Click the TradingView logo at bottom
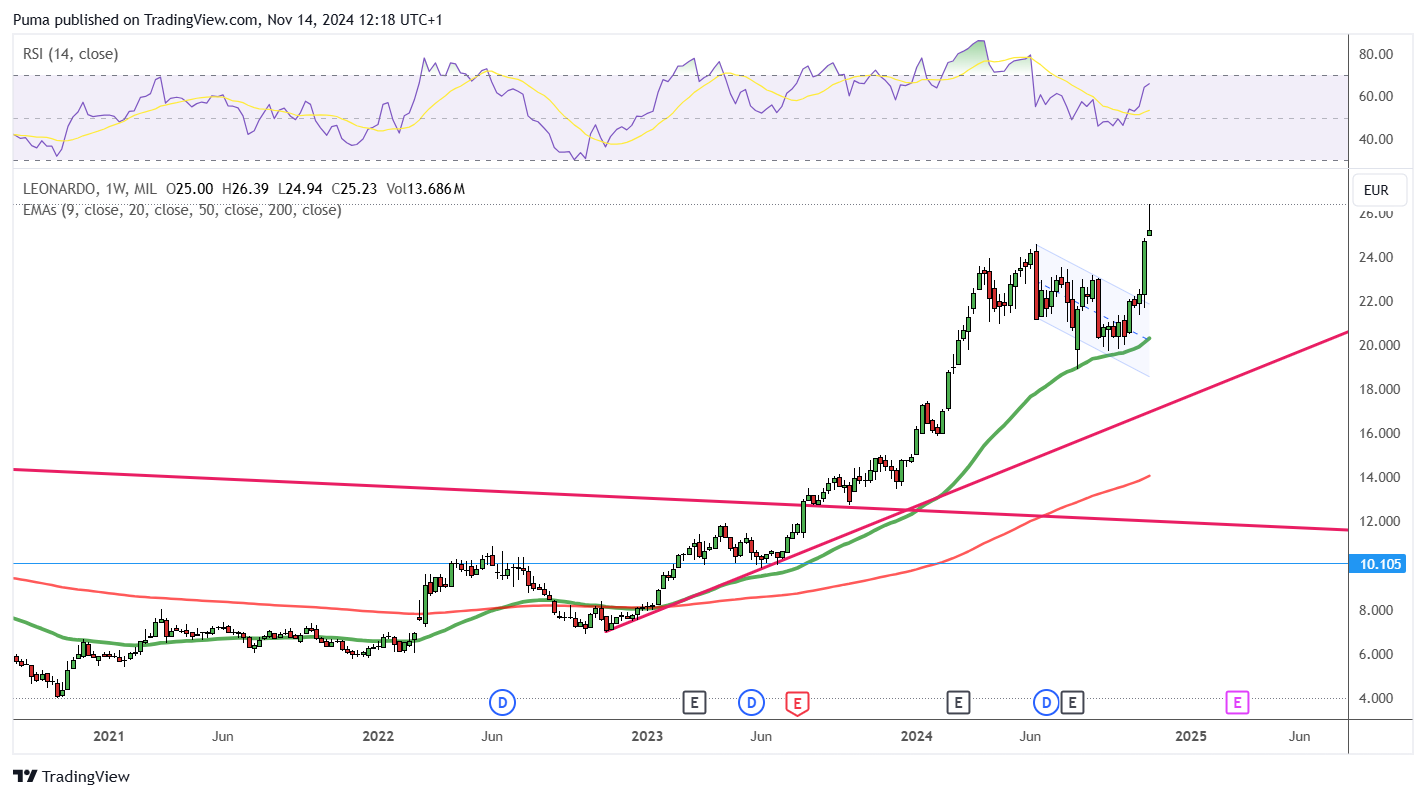This screenshot has height=798, width=1426. point(71,777)
